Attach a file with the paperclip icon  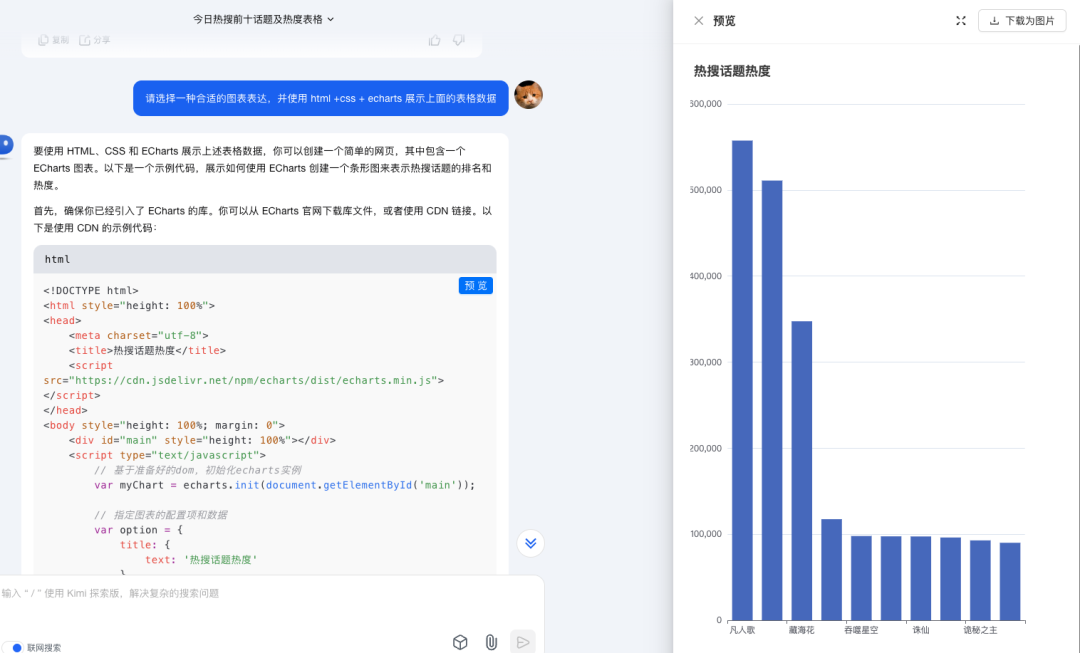(491, 642)
